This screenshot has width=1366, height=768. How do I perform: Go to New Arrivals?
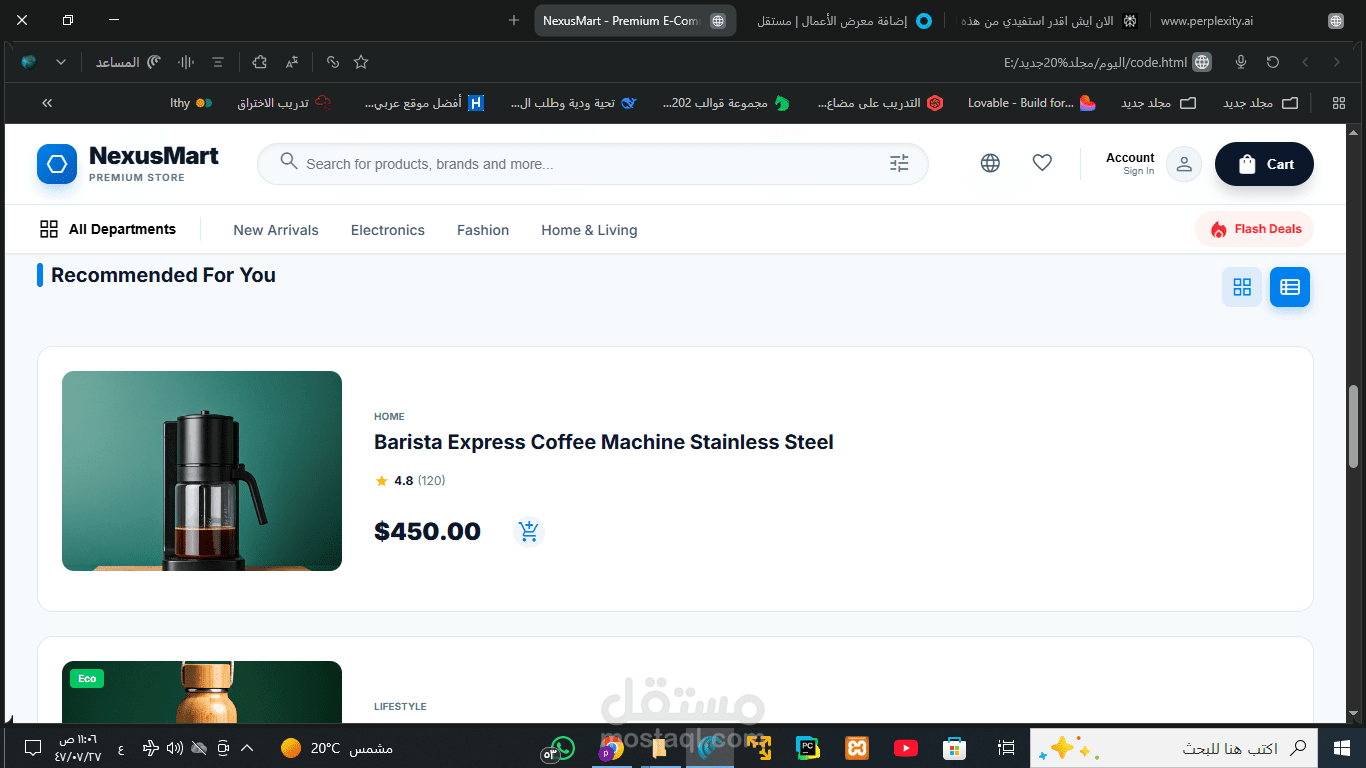pyautogui.click(x=276, y=230)
